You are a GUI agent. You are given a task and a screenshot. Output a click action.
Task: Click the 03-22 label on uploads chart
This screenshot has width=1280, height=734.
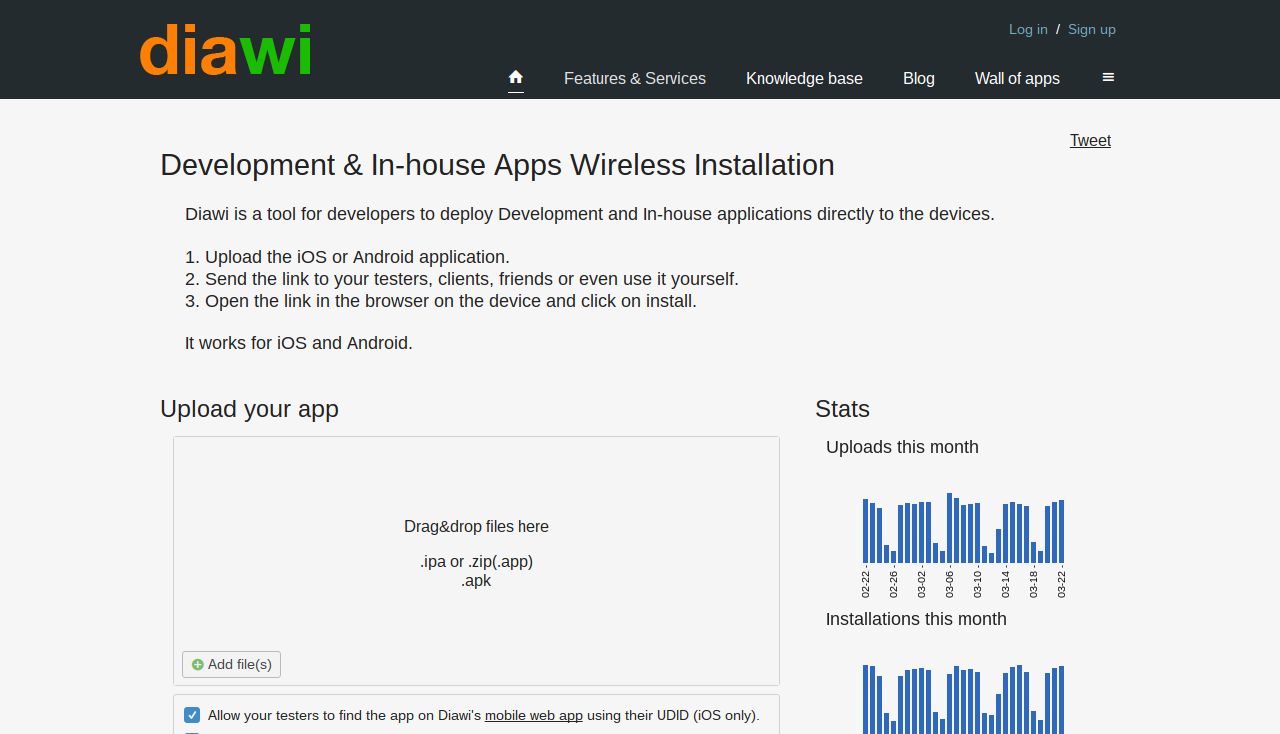pos(1062,584)
